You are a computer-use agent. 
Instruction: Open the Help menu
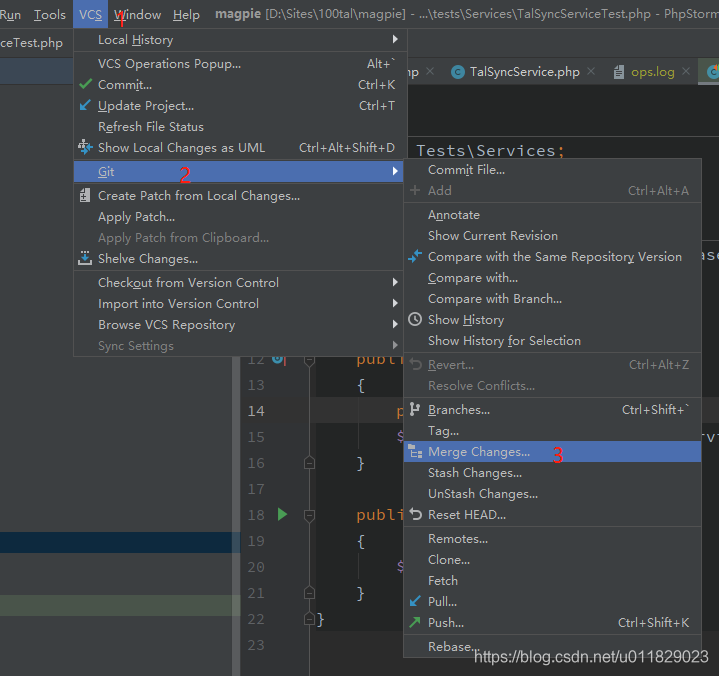click(186, 15)
